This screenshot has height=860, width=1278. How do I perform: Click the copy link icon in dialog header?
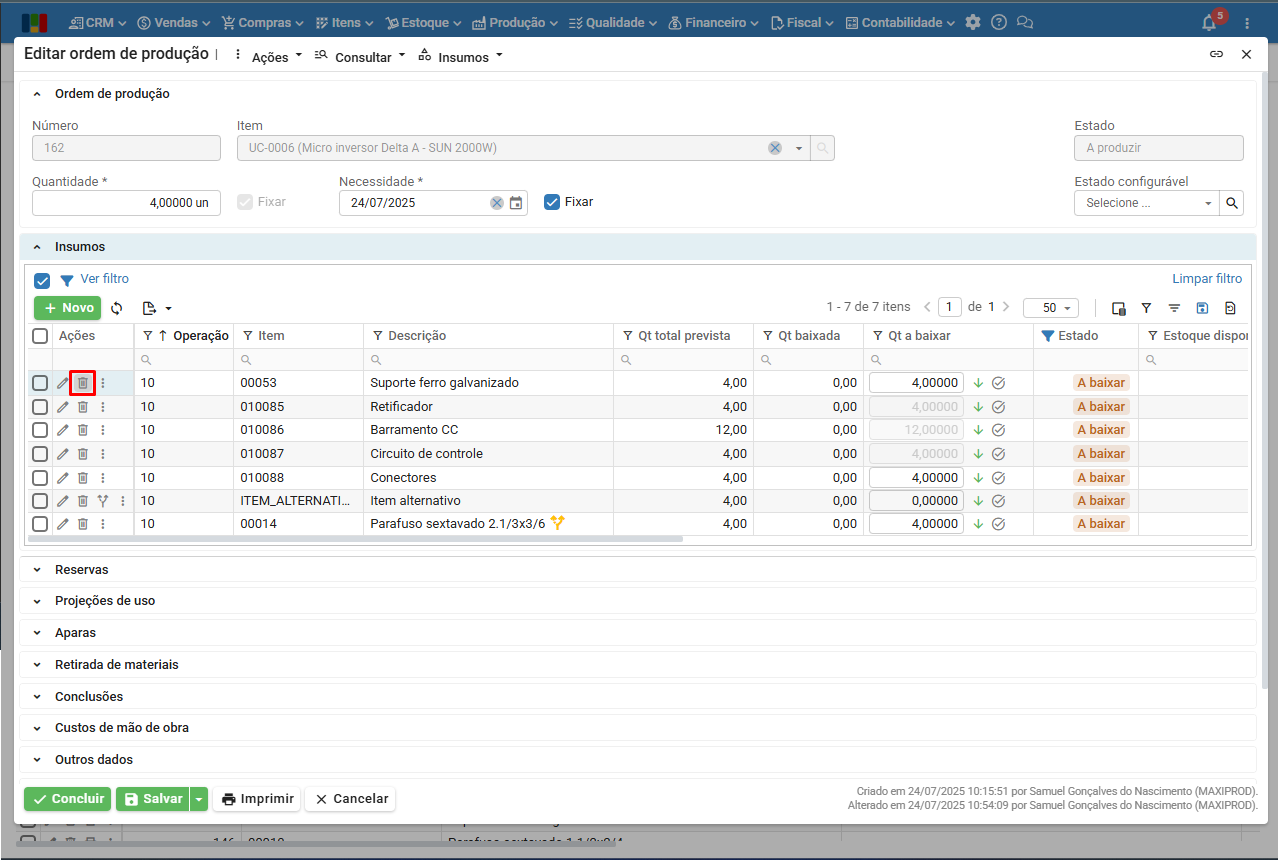tap(1216, 55)
